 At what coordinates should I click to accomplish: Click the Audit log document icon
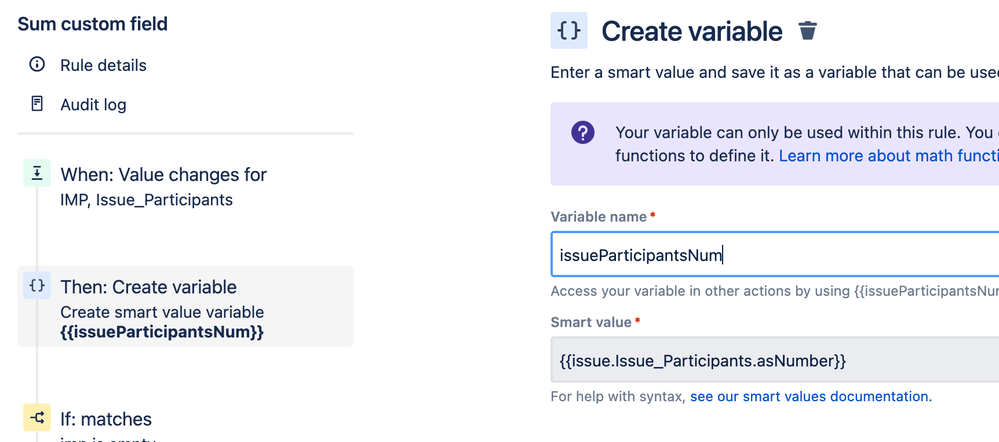coord(37,104)
